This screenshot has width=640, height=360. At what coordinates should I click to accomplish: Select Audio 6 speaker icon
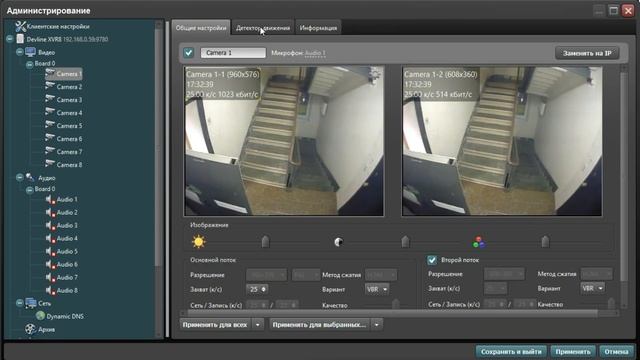50,265
